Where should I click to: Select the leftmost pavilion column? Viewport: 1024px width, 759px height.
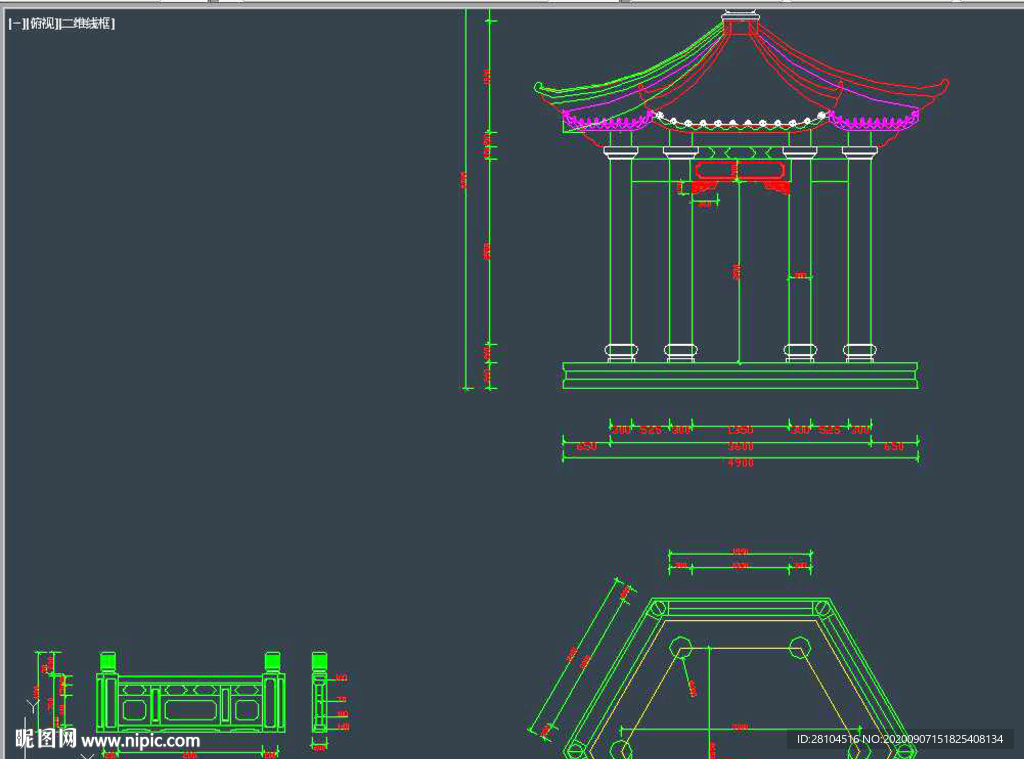tap(620, 250)
